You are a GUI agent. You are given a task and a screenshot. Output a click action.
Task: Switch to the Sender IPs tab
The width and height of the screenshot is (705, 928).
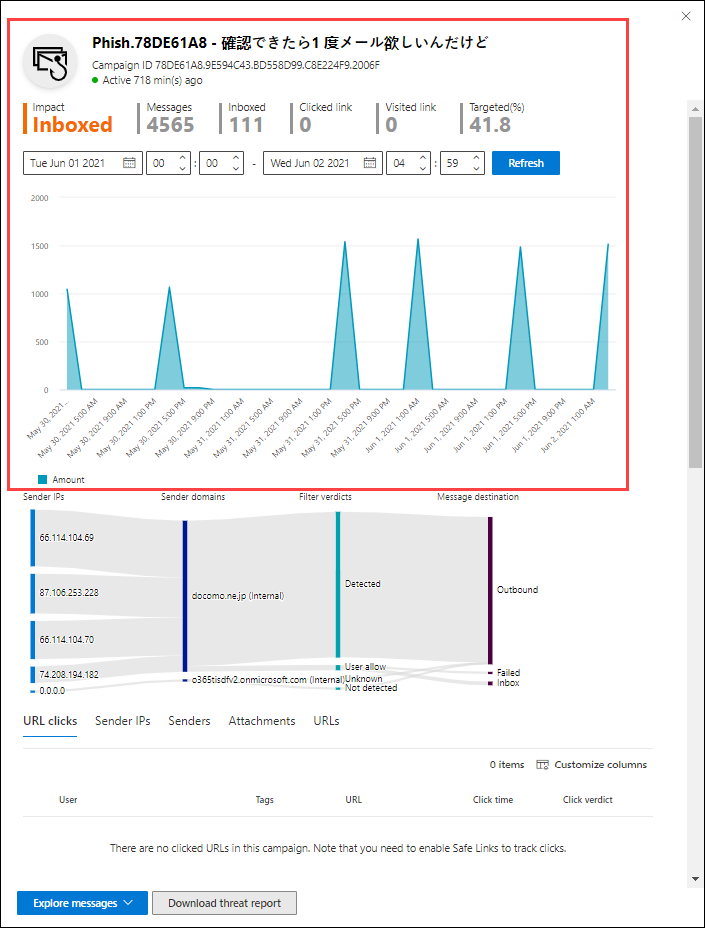(x=122, y=721)
